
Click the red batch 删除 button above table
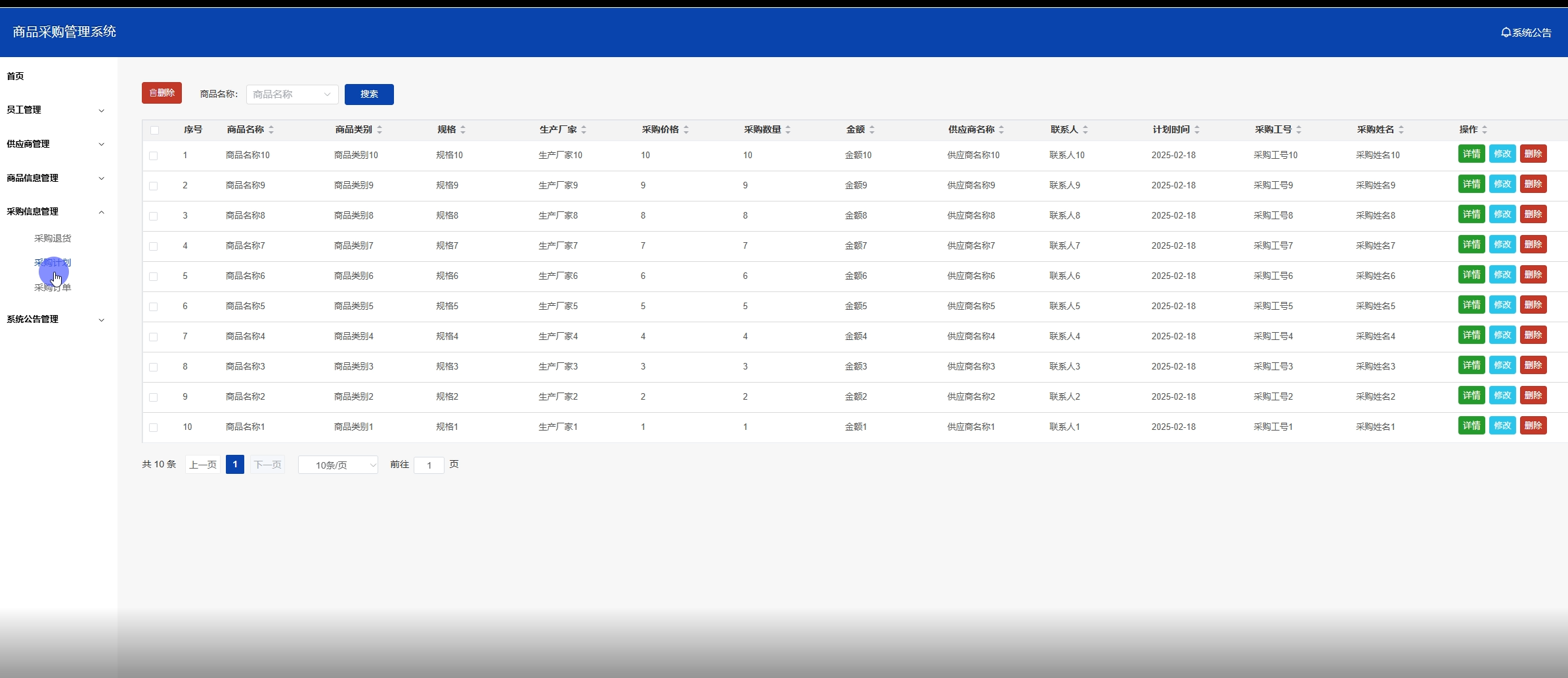click(162, 93)
